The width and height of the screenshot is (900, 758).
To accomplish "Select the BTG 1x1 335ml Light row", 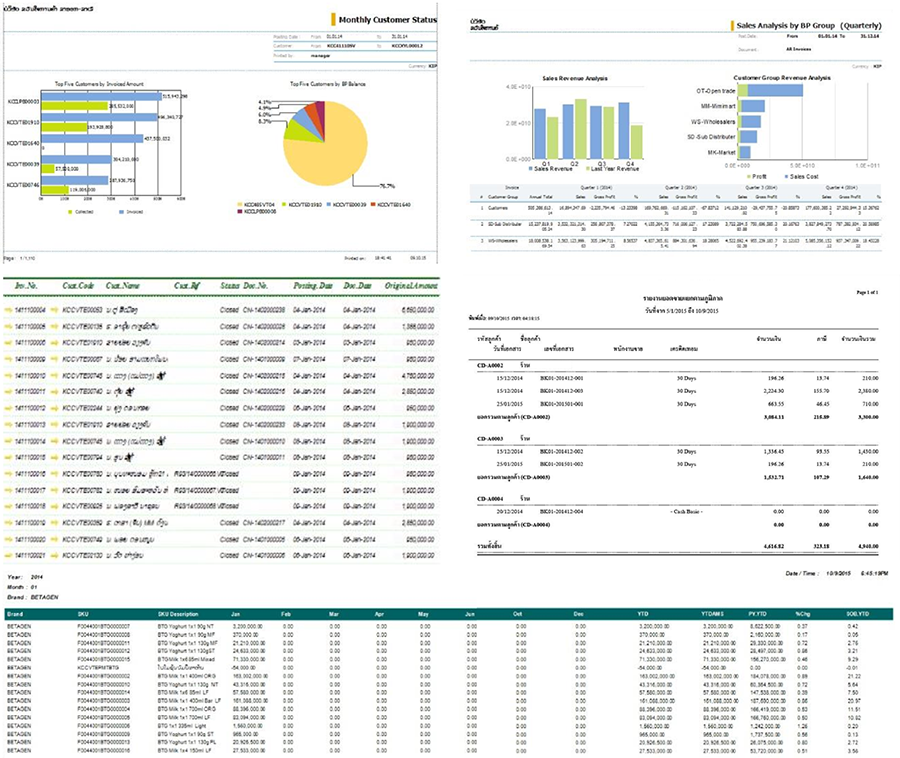I will point(448,726).
